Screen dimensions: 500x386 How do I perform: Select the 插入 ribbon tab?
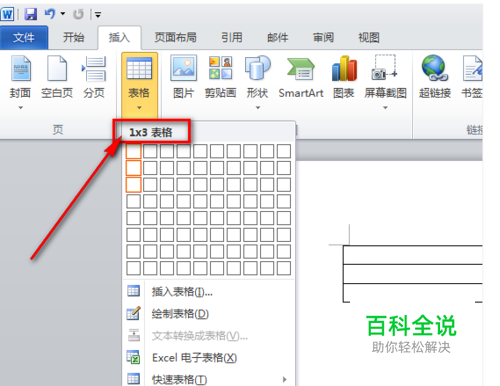[x=119, y=37]
